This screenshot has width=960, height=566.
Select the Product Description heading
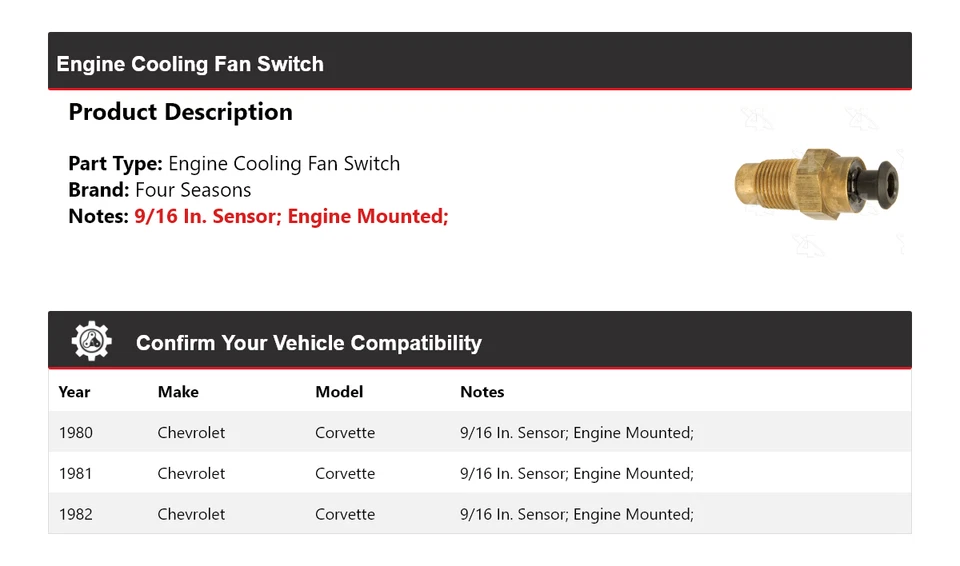180,112
